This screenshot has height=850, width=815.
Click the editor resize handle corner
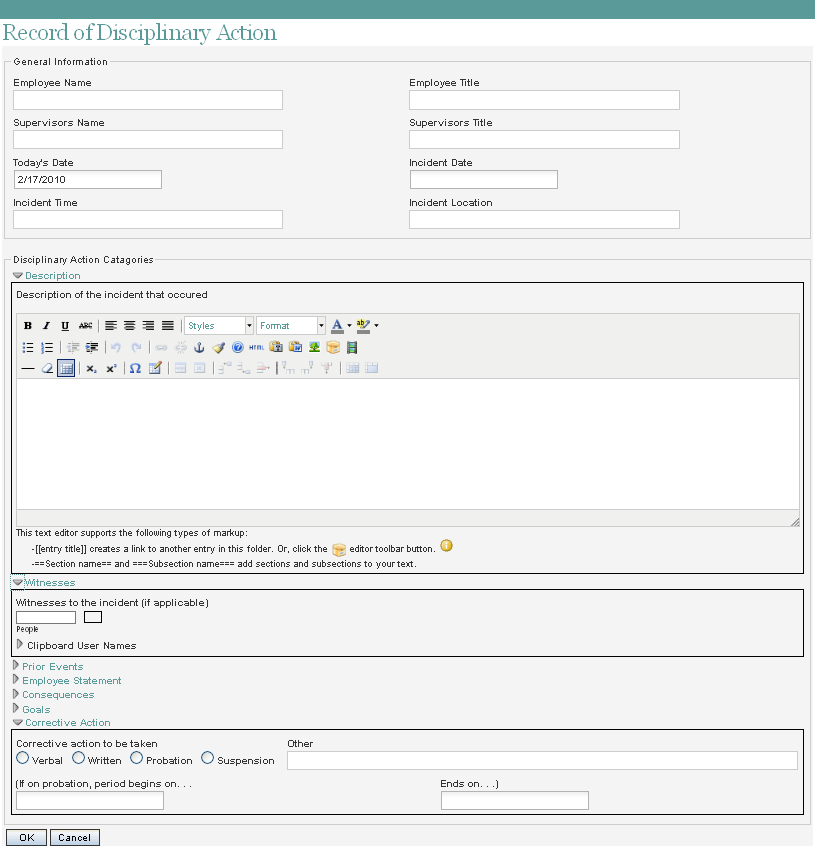tap(795, 522)
